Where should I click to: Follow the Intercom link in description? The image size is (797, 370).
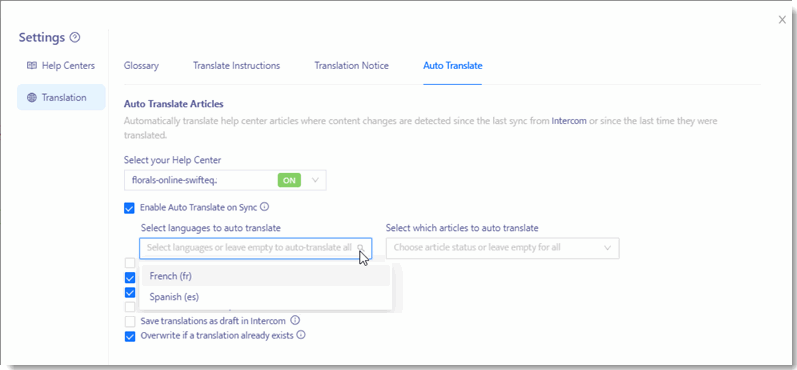(x=569, y=121)
